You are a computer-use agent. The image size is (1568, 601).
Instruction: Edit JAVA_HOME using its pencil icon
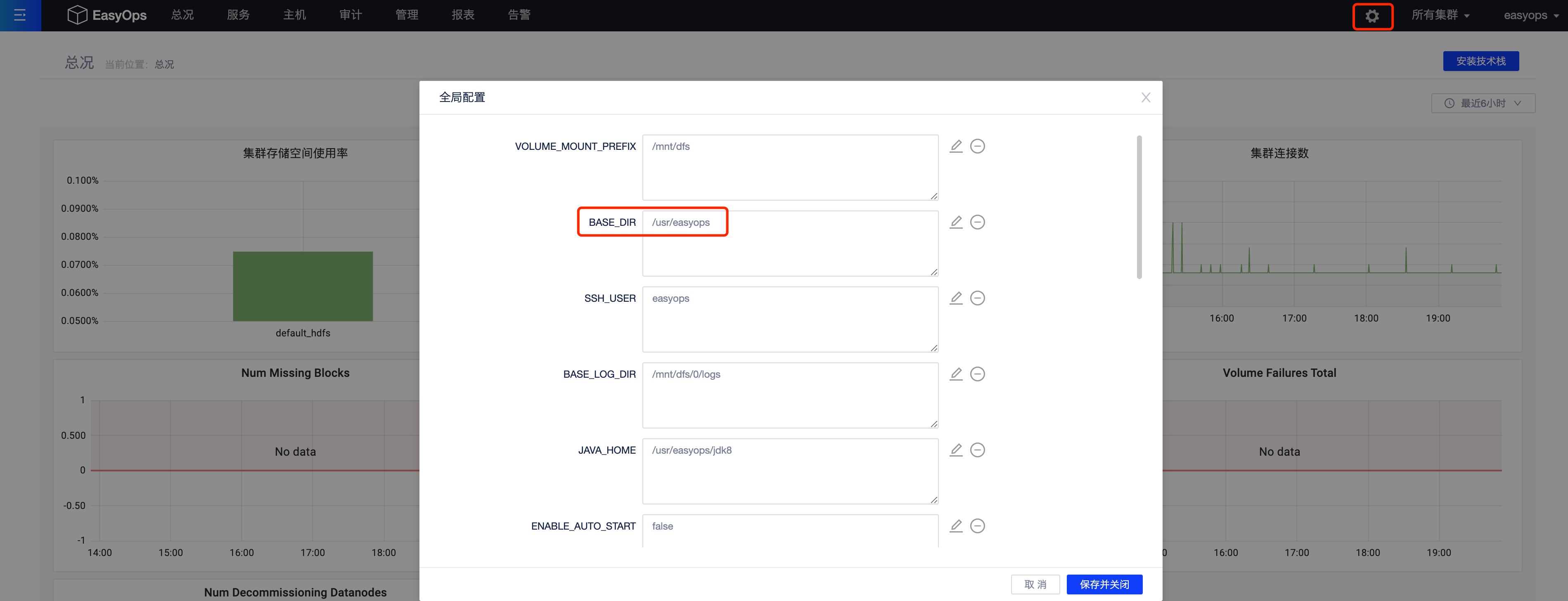[956, 450]
